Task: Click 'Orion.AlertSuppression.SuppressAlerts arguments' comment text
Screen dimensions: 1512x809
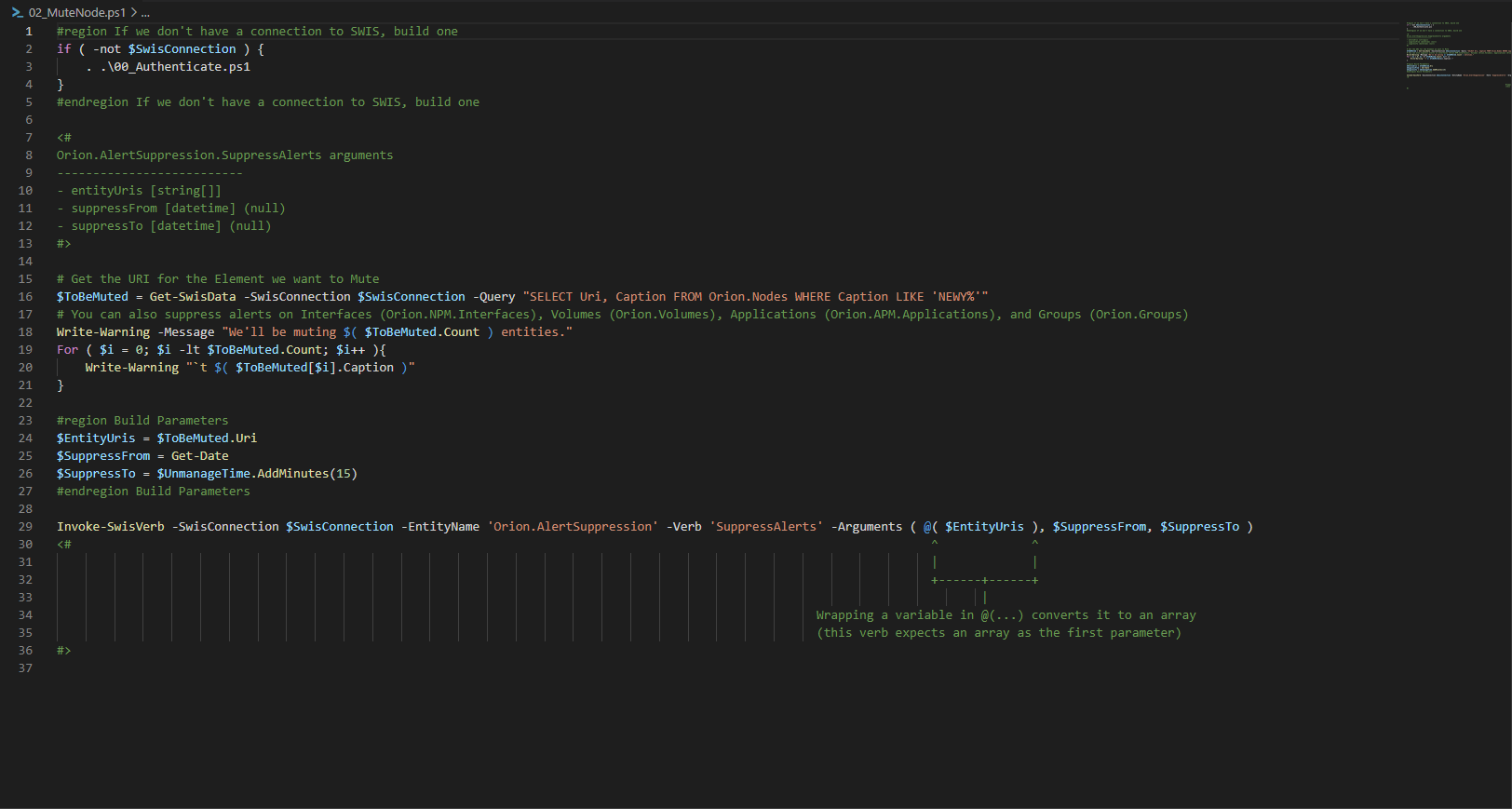Action: point(224,155)
